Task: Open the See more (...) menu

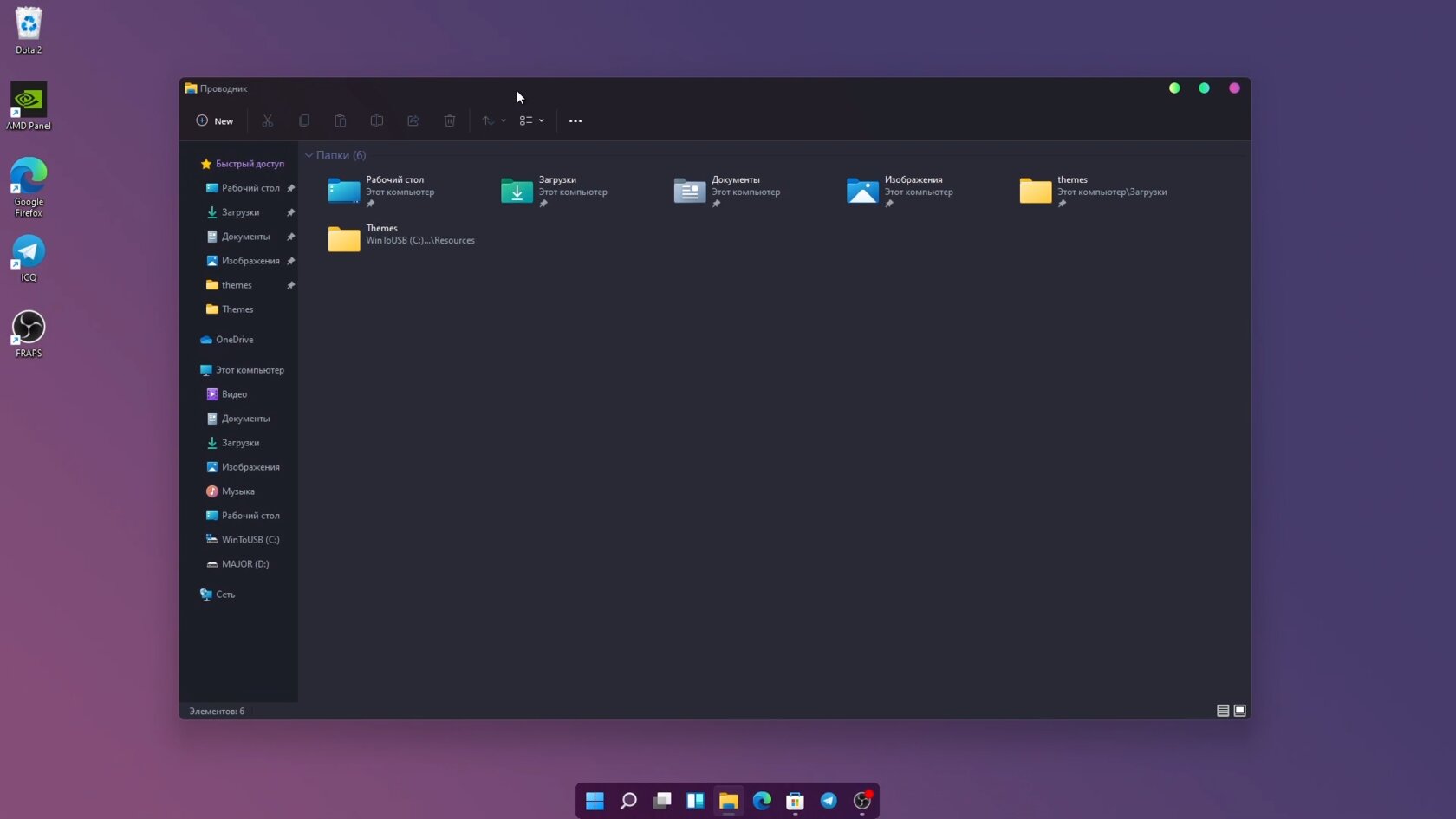Action: [x=574, y=120]
